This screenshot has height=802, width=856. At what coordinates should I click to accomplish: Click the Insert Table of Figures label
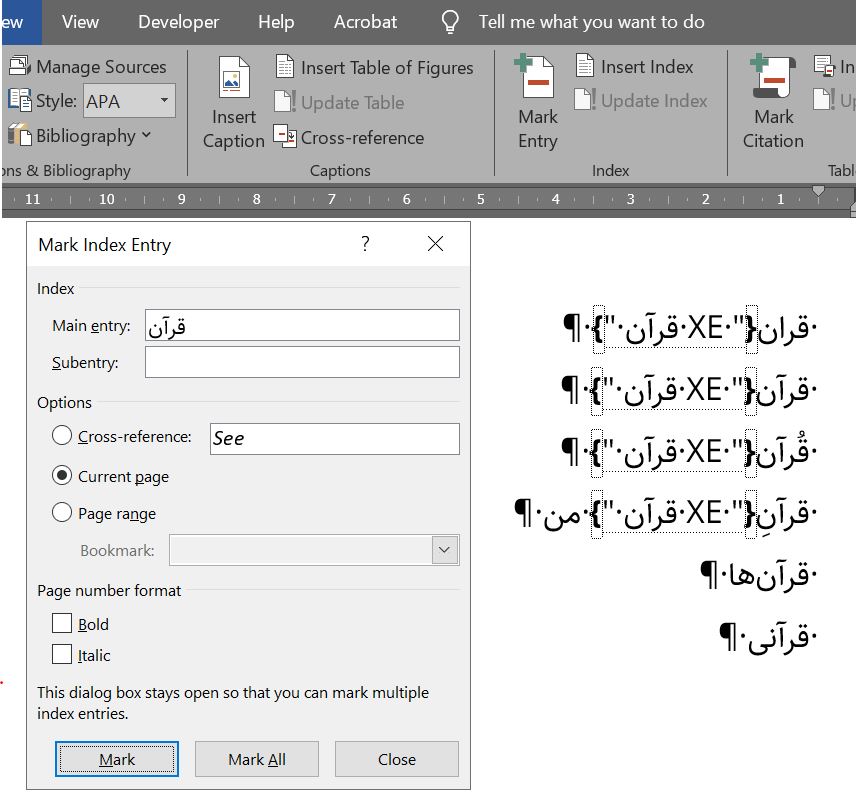(x=387, y=68)
